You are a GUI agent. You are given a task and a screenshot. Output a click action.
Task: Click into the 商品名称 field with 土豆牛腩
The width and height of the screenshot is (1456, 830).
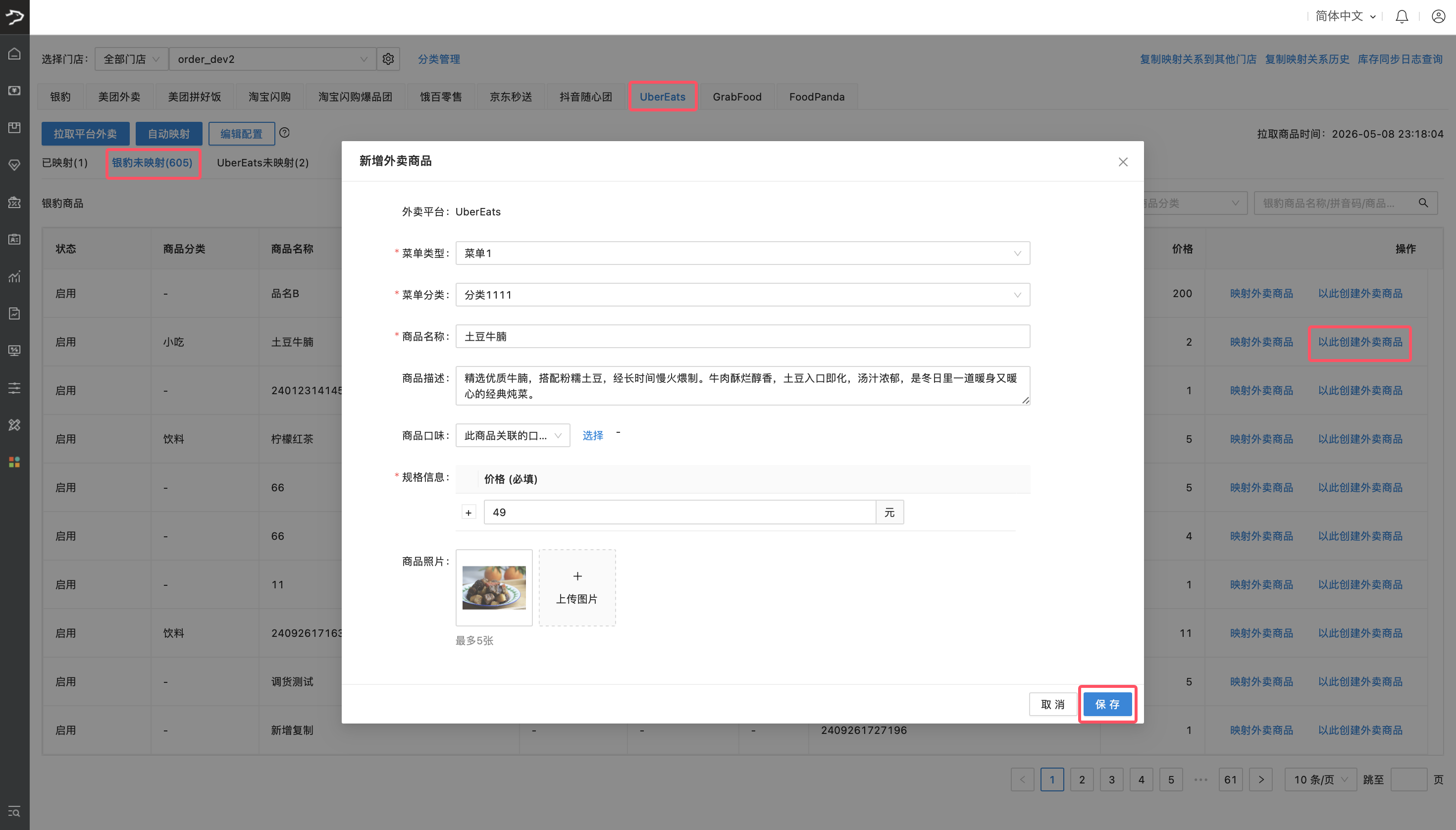pos(743,336)
